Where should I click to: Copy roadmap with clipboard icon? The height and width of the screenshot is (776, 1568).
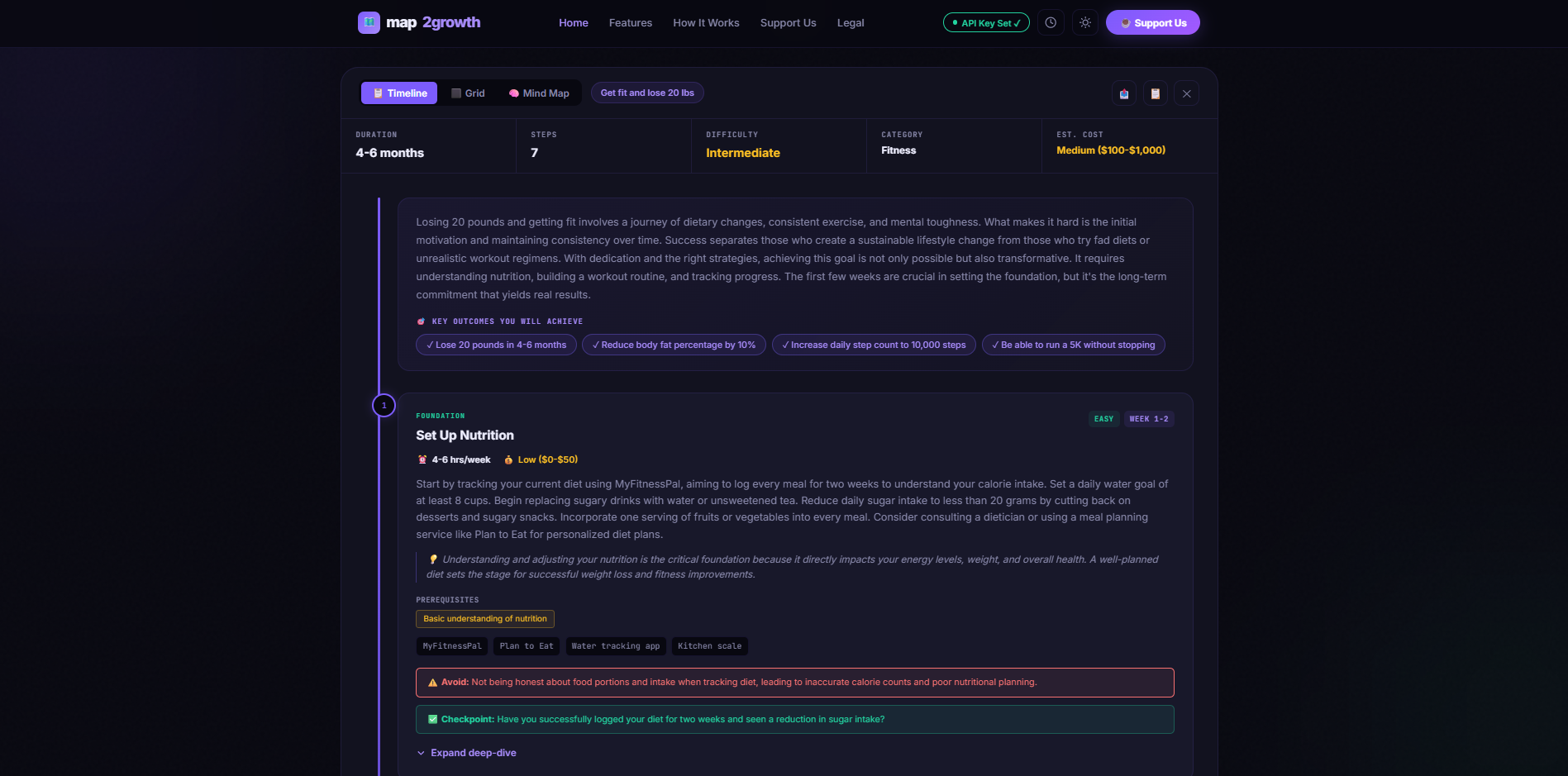coord(1156,93)
